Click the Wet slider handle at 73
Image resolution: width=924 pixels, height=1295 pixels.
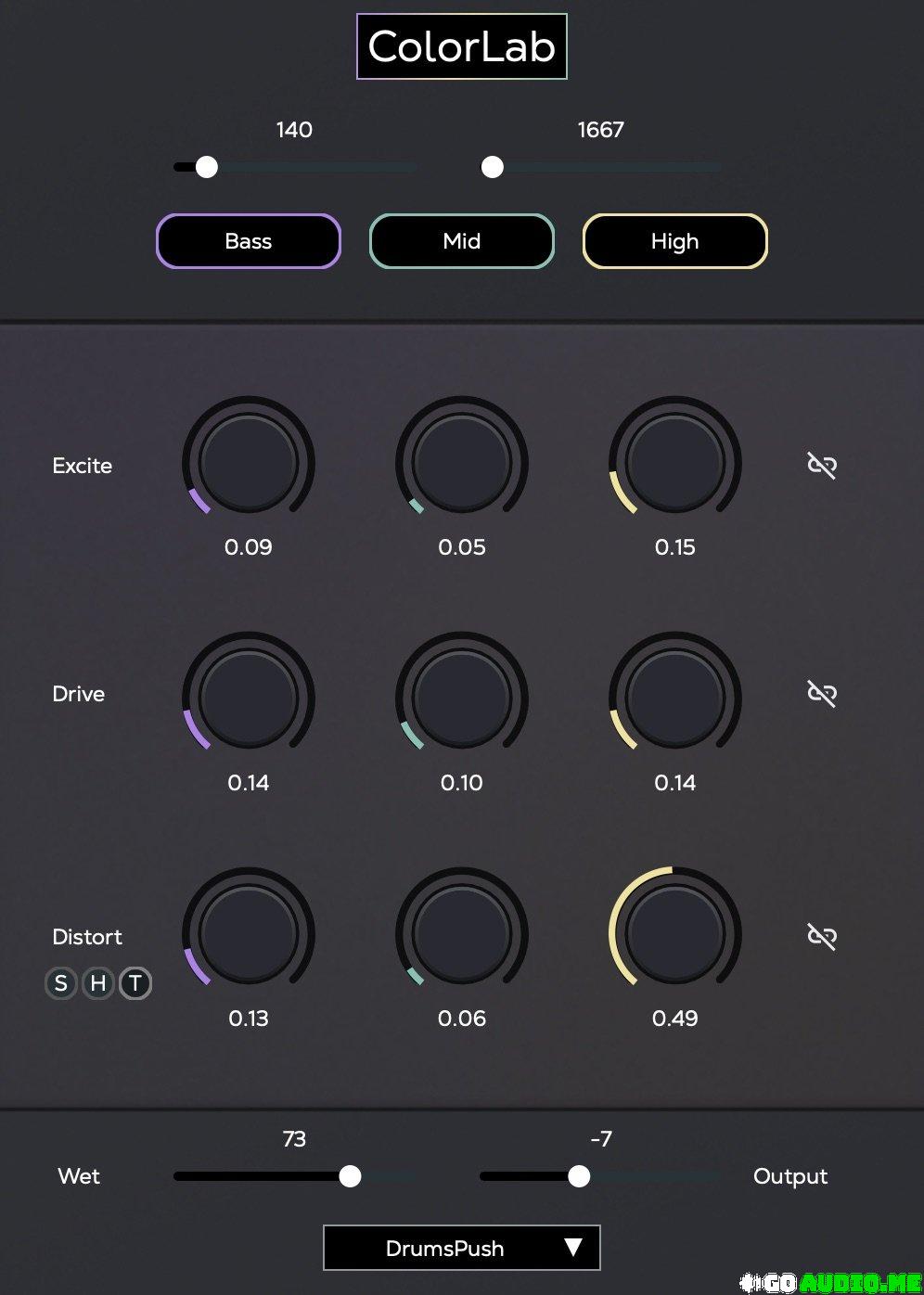tap(350, 1176)
